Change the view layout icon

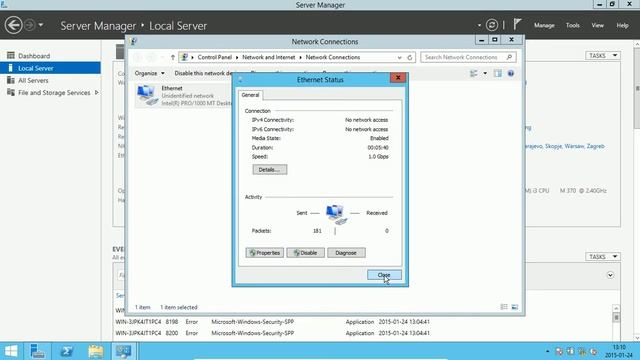click(473, 73)
